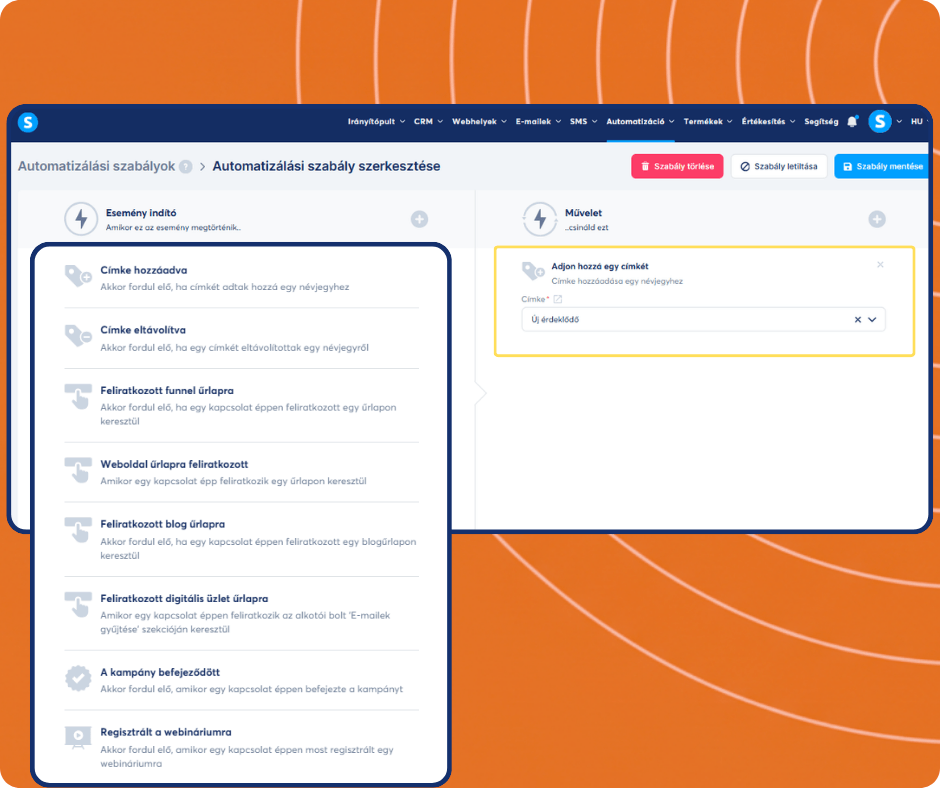
Task: Select the Címke hozzáadva trigger title
Action: [143, 270]
